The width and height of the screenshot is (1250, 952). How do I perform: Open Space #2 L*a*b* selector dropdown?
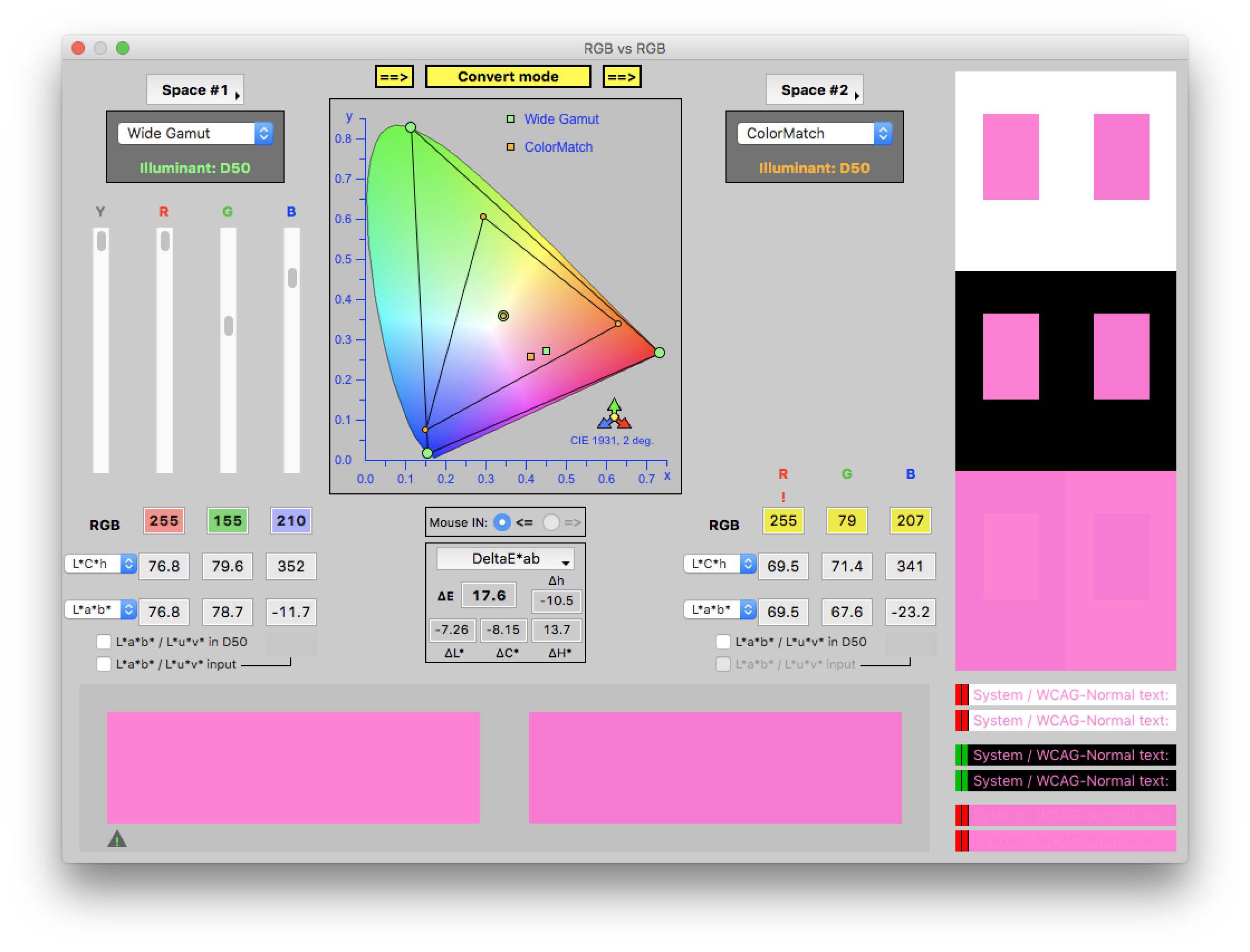[x=720, y=610]
